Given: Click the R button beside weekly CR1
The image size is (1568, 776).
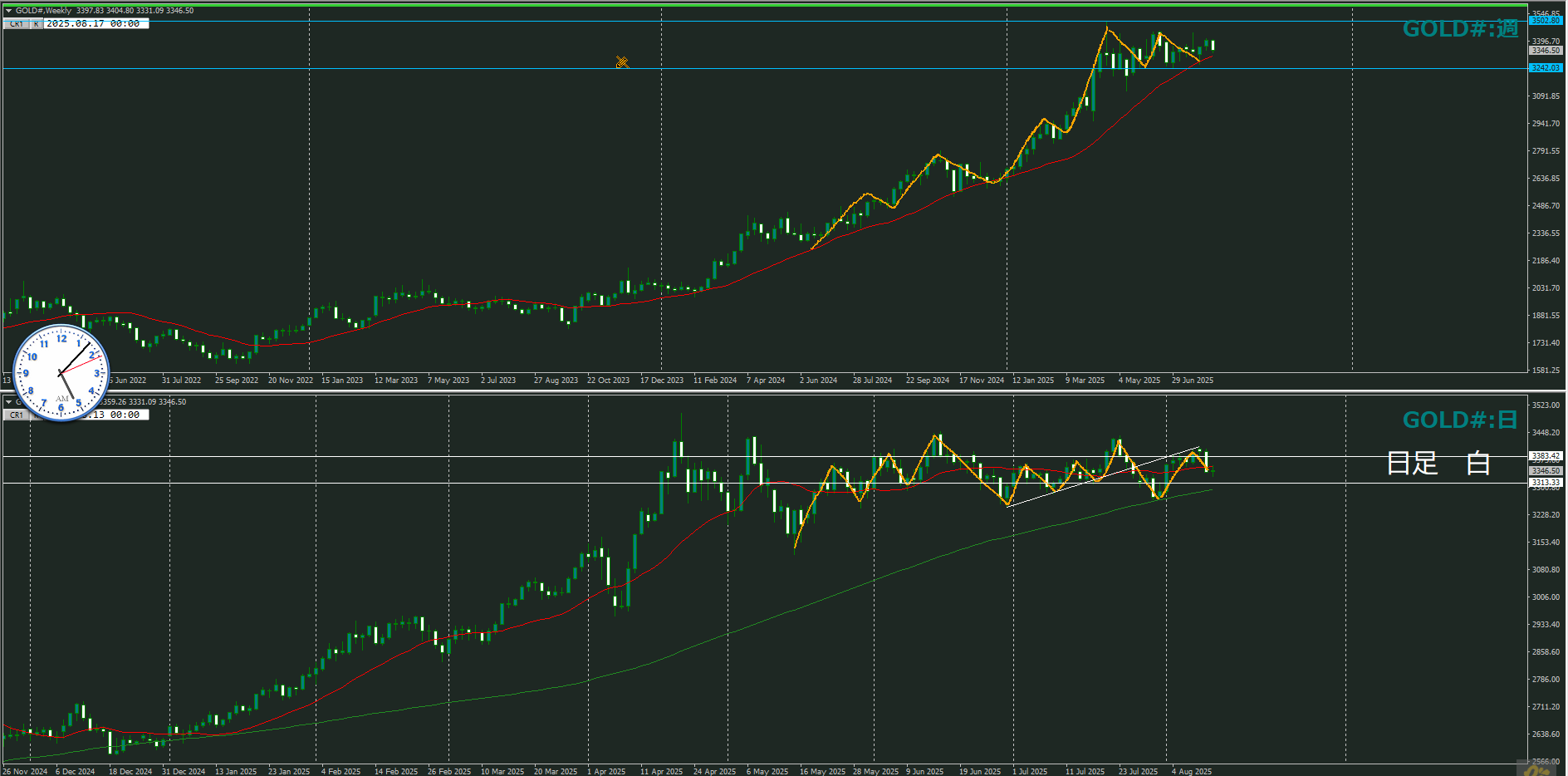Looking at the screenshot, I should pos(37,24).
